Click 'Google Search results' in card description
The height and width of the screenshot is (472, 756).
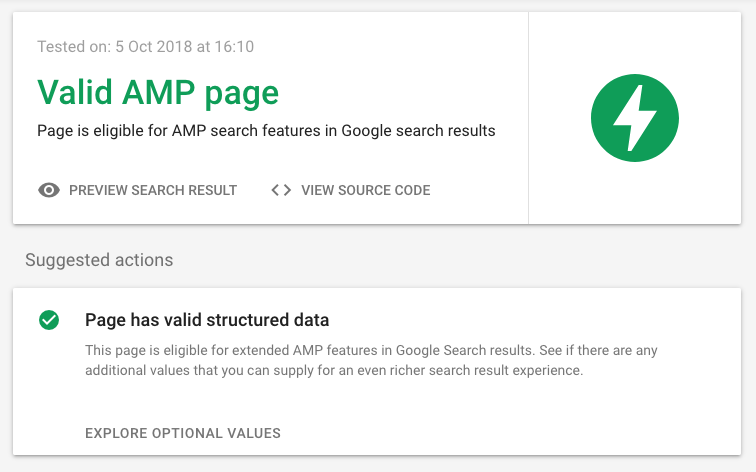click(x=464, y=350)
